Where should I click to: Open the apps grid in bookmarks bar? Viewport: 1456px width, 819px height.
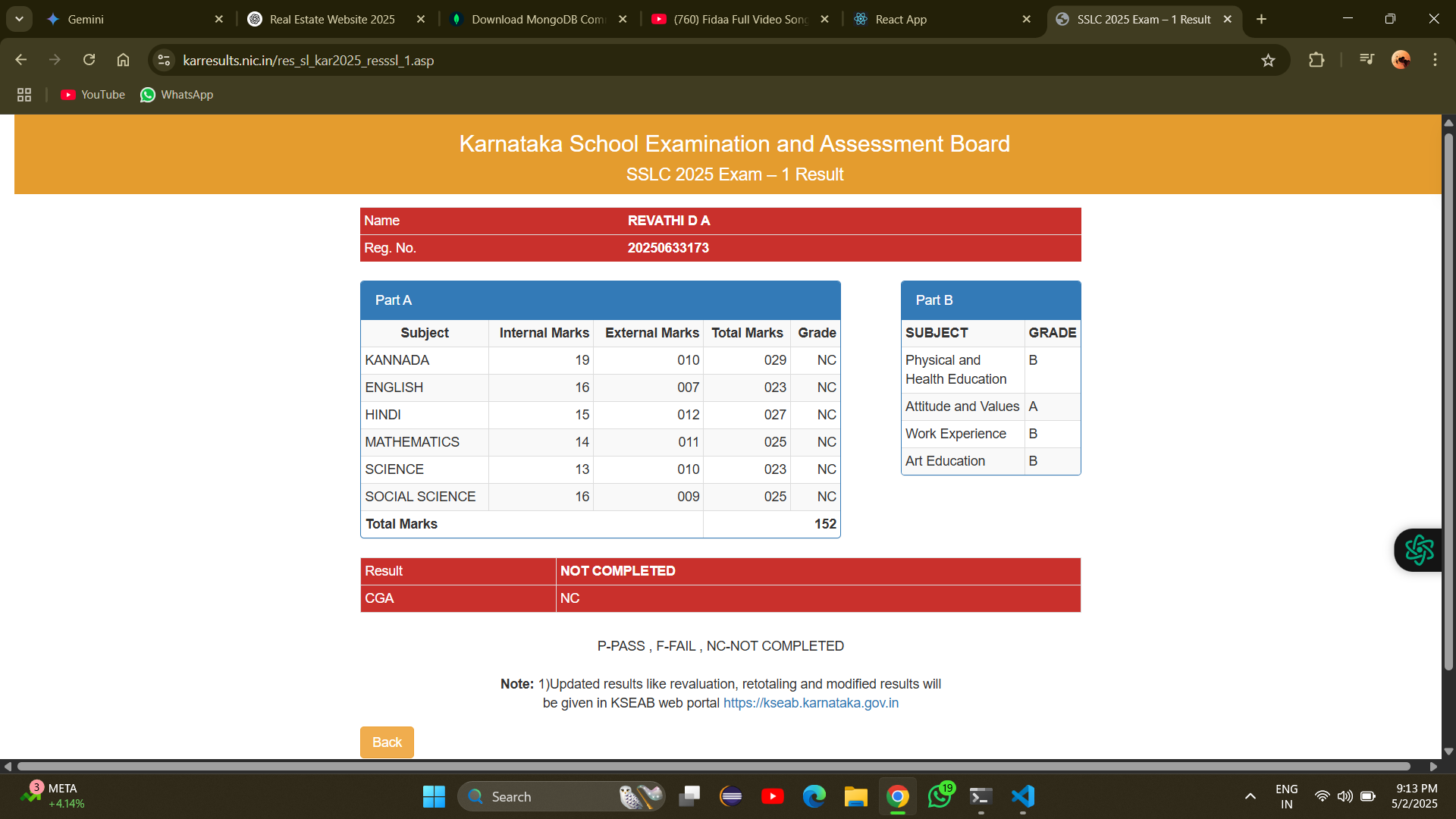(24, 95)
